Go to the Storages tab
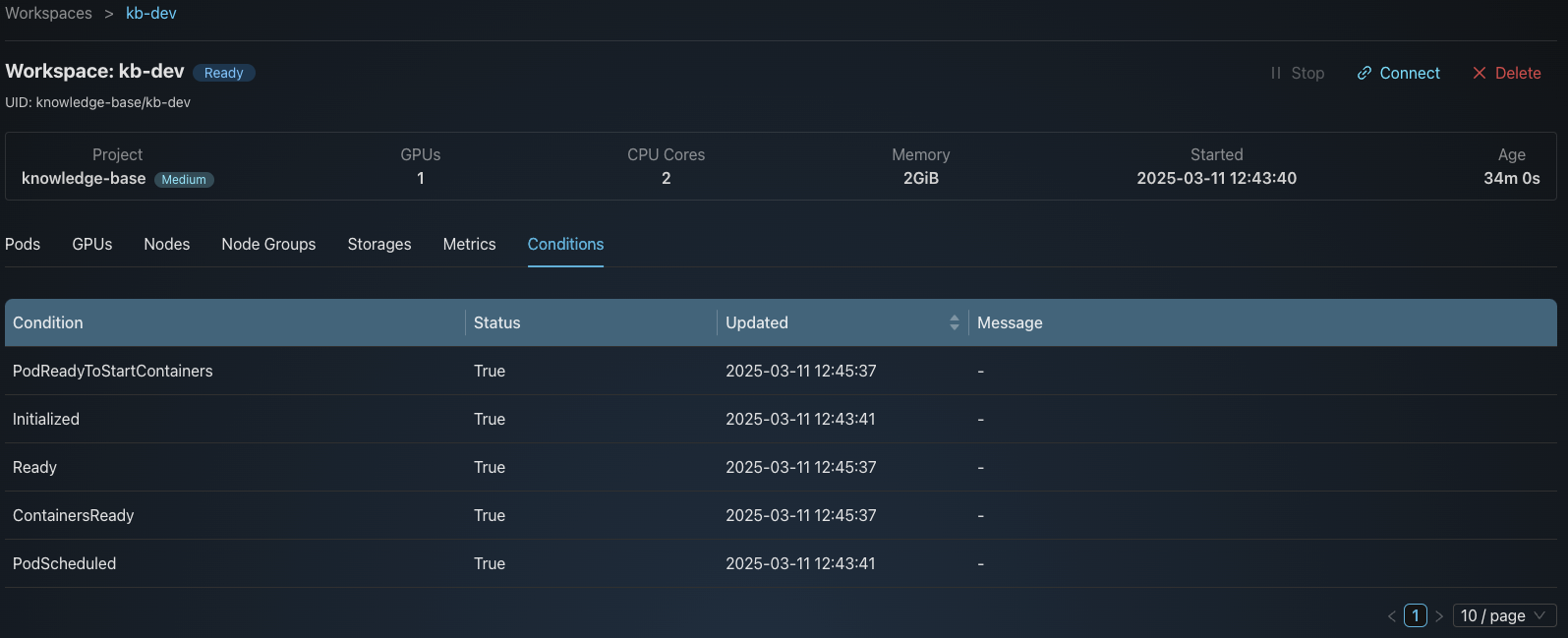Screen dimensions: 1568x638 pyautogui.click(x=379, y=244)
